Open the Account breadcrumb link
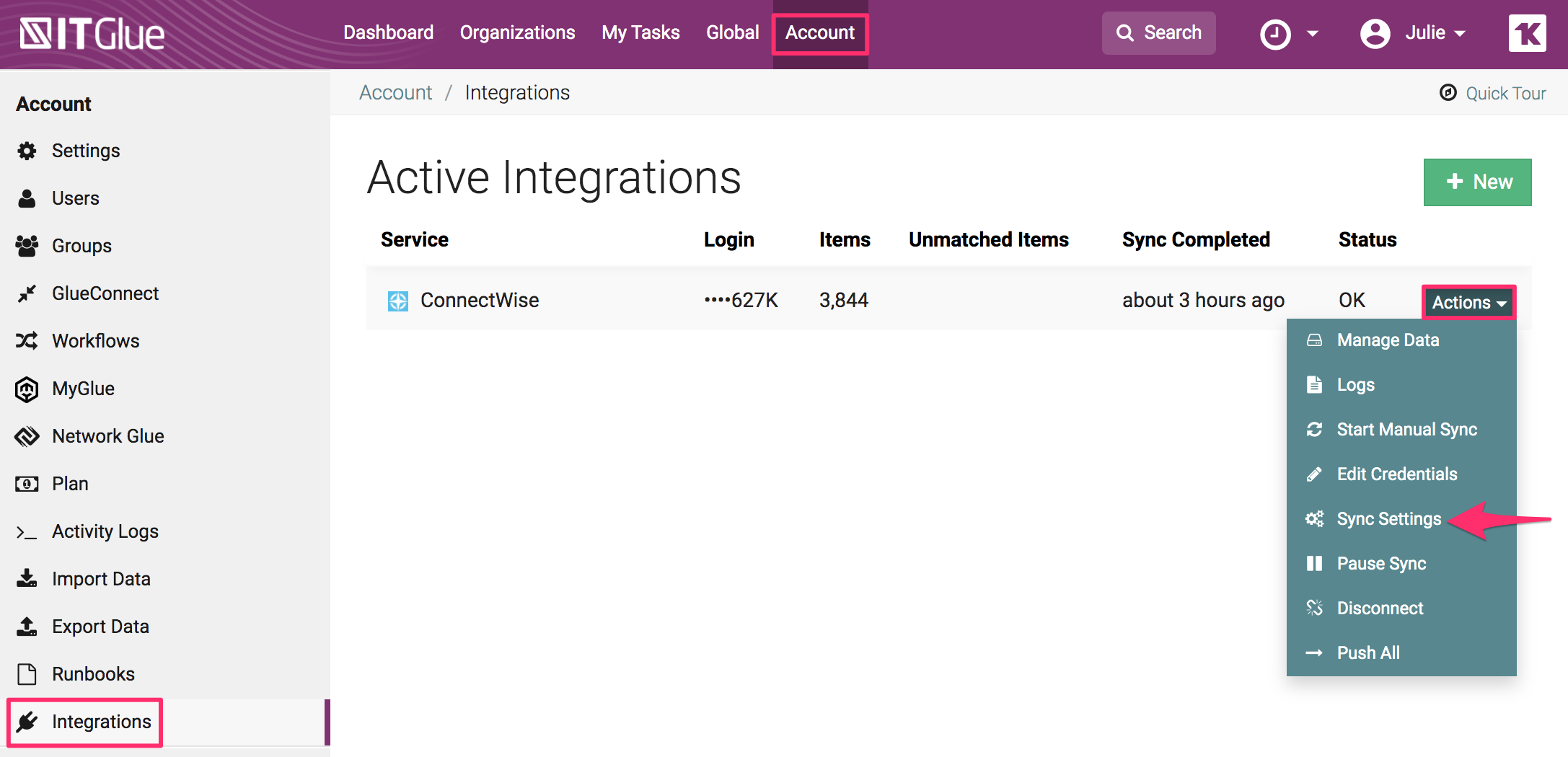Viewport: 1568px width, 757px height. coord(395,92)
